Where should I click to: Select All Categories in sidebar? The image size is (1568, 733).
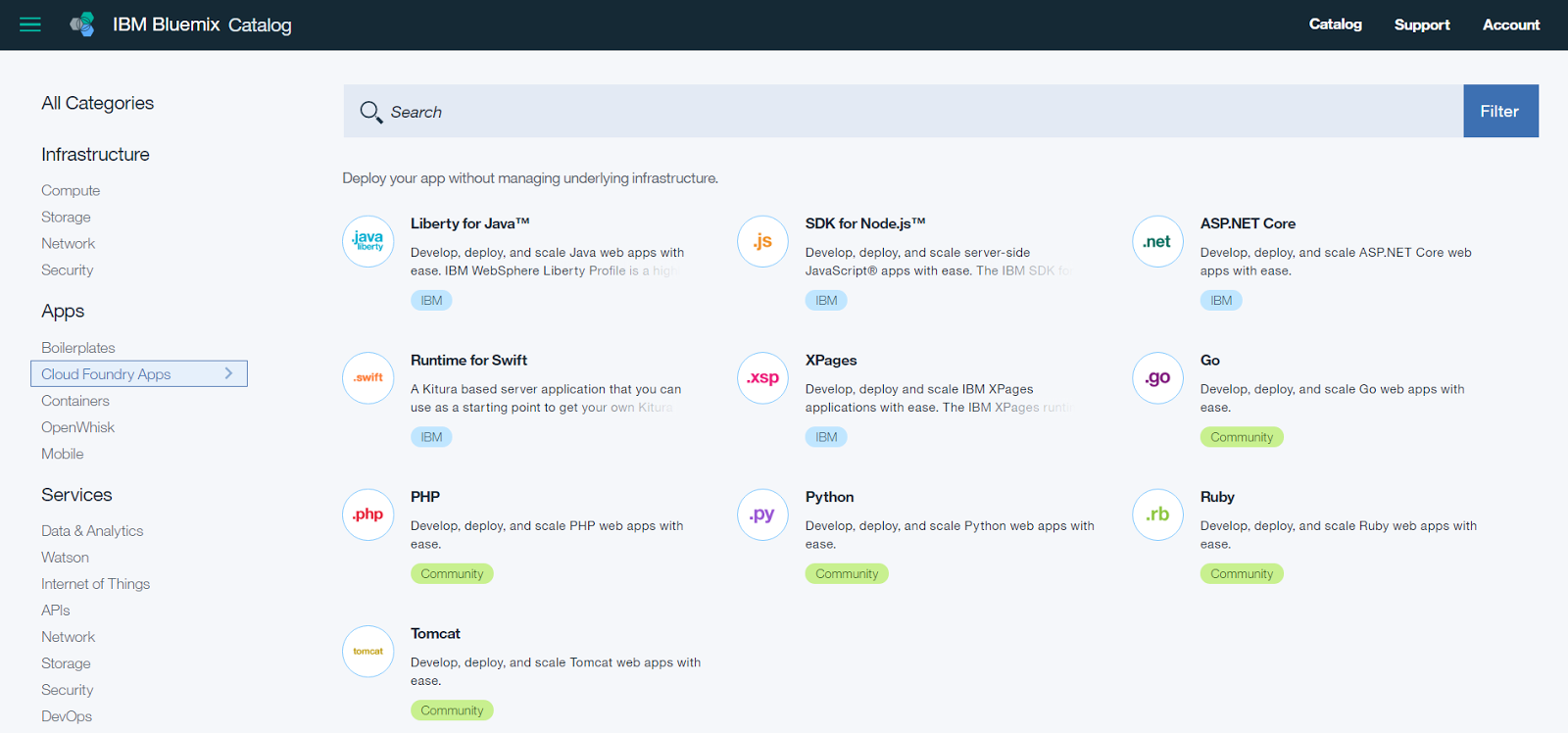(x=97, y=103)
